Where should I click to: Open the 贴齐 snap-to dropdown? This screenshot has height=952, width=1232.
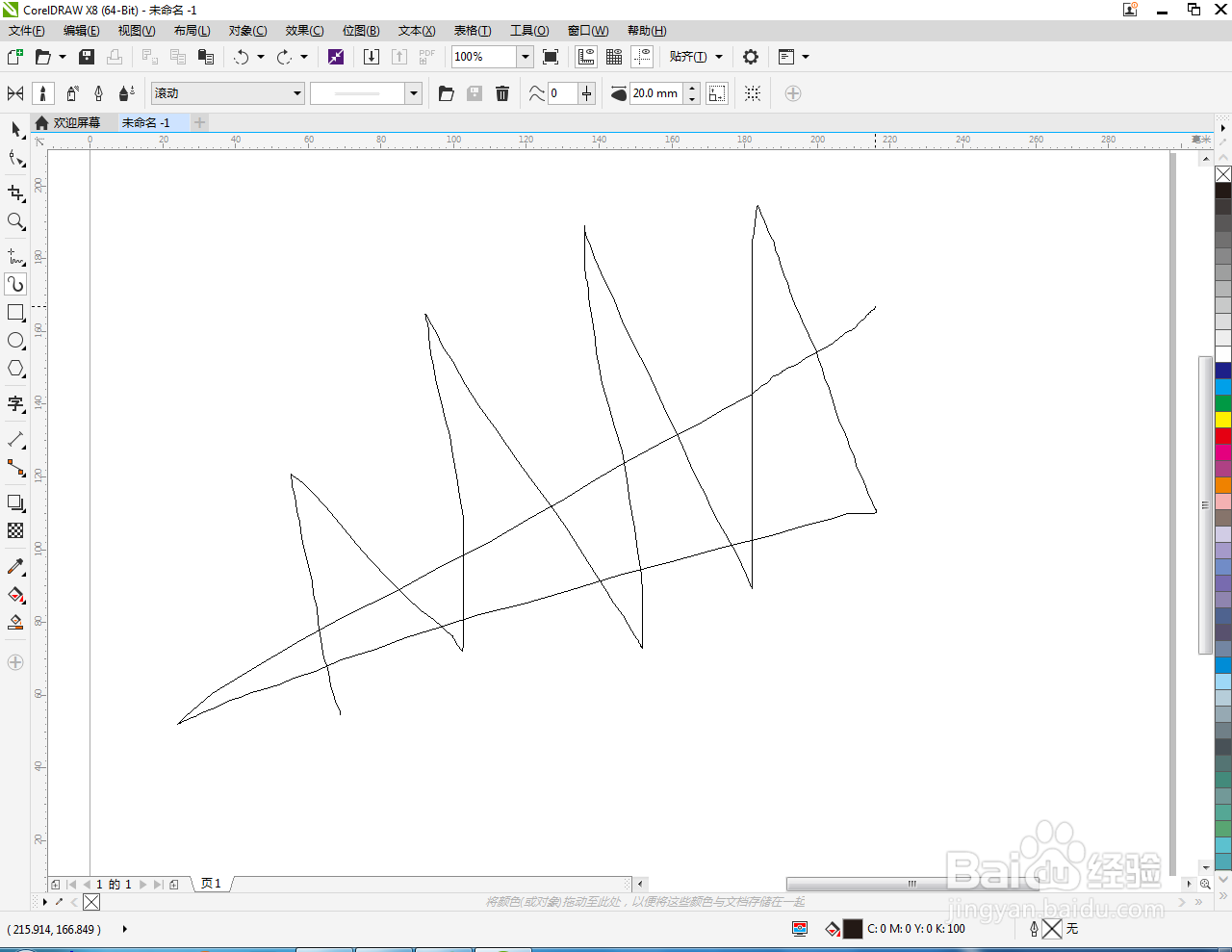(x=696, y=57)
